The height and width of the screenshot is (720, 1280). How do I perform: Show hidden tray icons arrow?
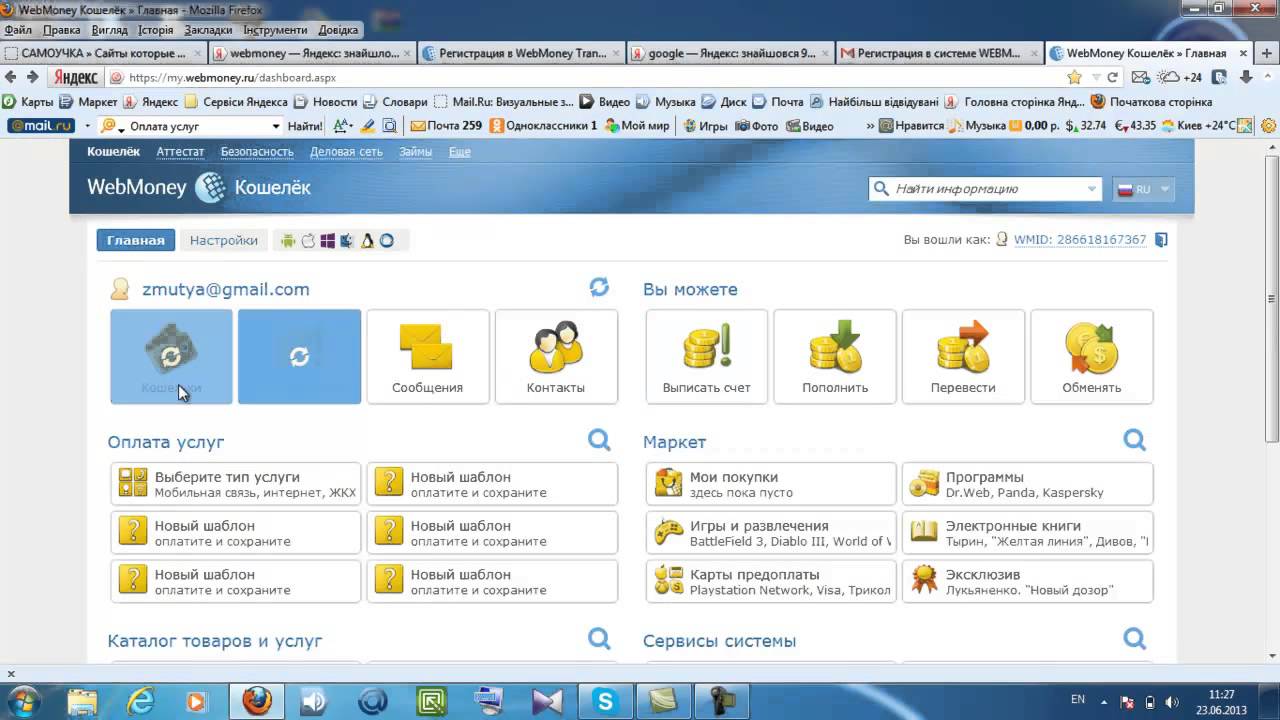[x=1104, y=701]
